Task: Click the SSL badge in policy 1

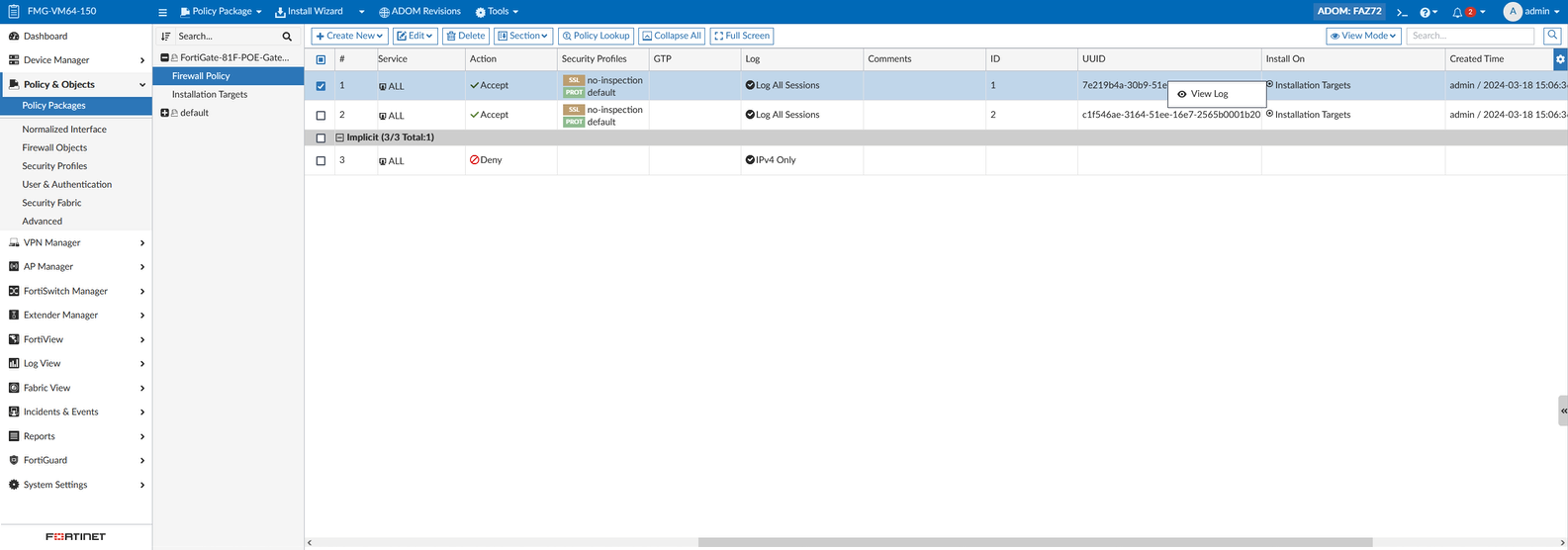Action: [574, 80]
